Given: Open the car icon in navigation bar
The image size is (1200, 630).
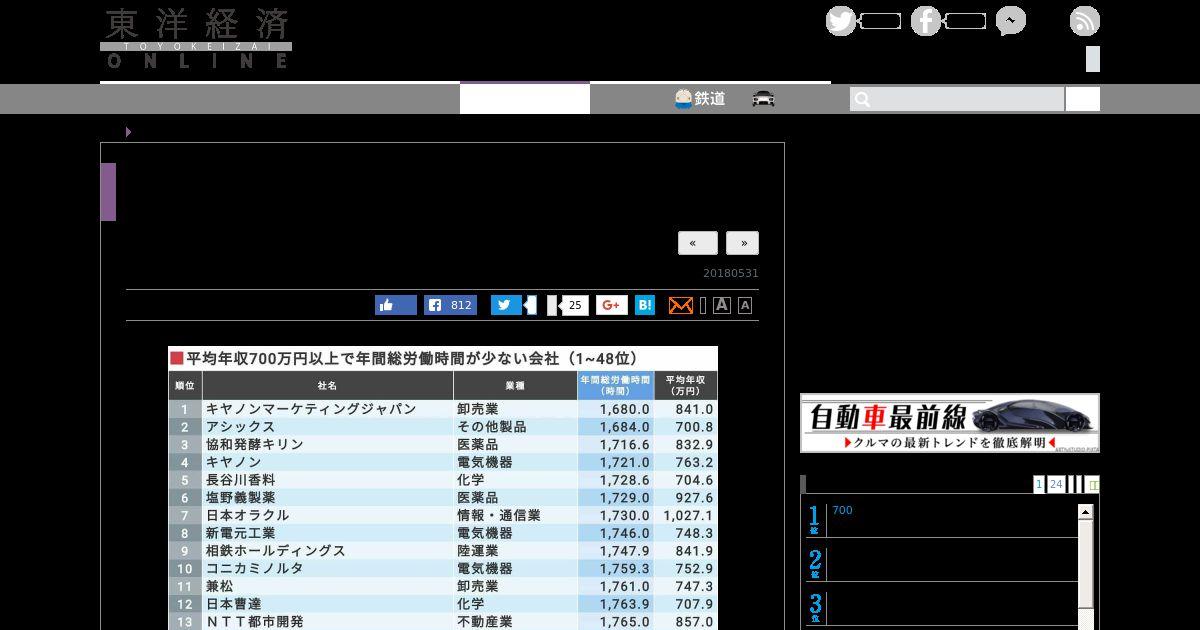Looking at the screenshot, I should click(764, 99).
